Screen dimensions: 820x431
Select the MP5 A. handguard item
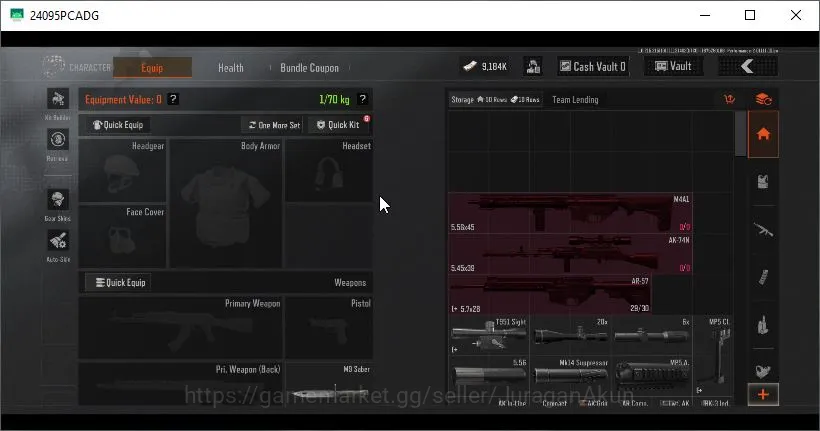point(652,376)
